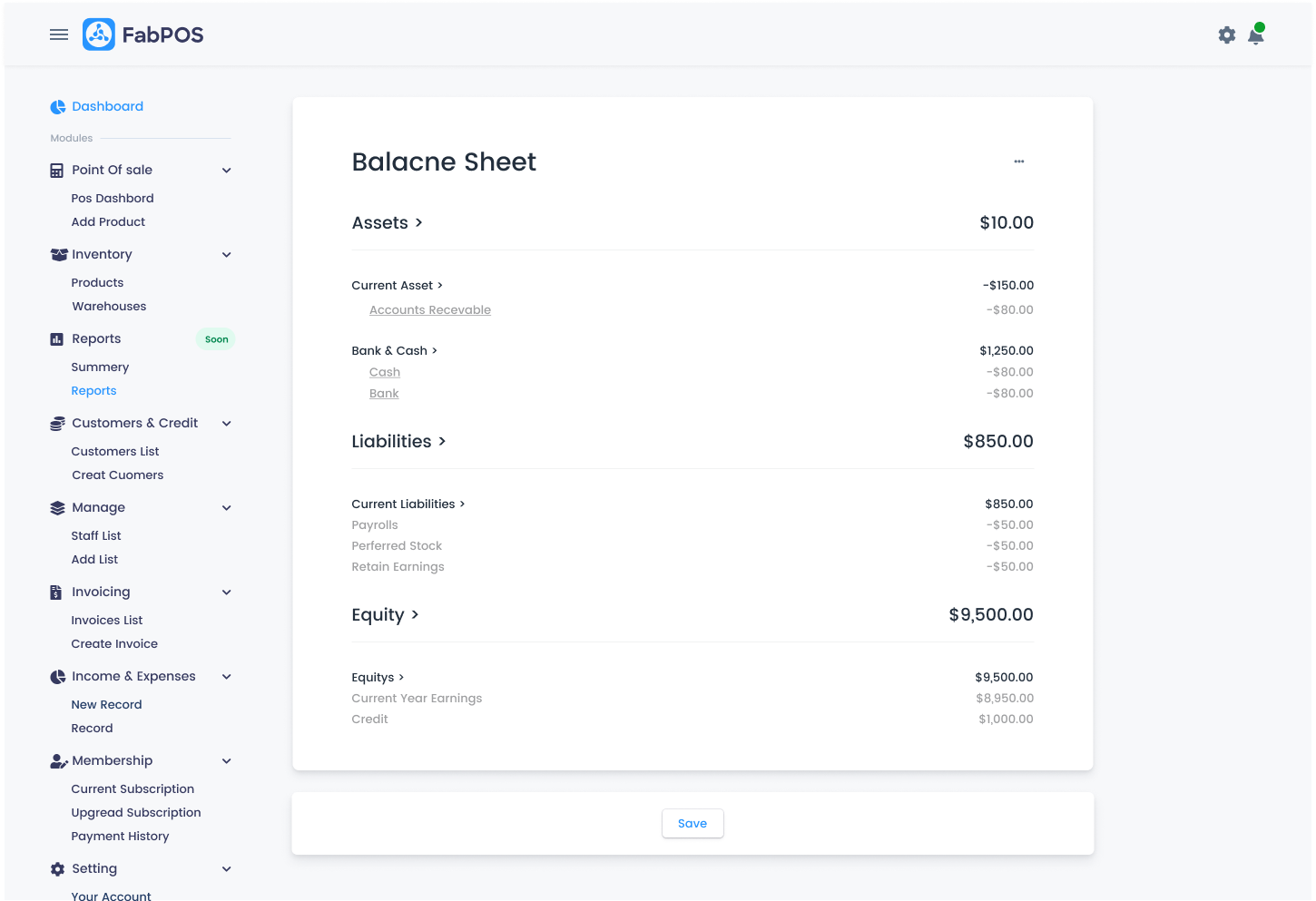Collapse the Point Of sale section
This screenshot has width=1316, height=901.
click(227, 171)
